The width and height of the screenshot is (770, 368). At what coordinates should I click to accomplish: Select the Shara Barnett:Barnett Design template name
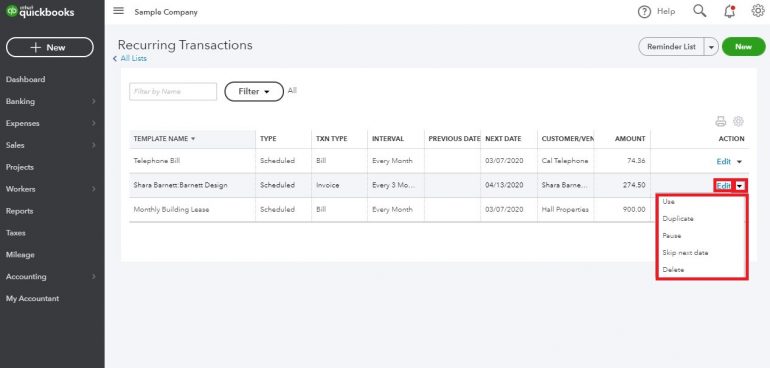coord(180,185)
